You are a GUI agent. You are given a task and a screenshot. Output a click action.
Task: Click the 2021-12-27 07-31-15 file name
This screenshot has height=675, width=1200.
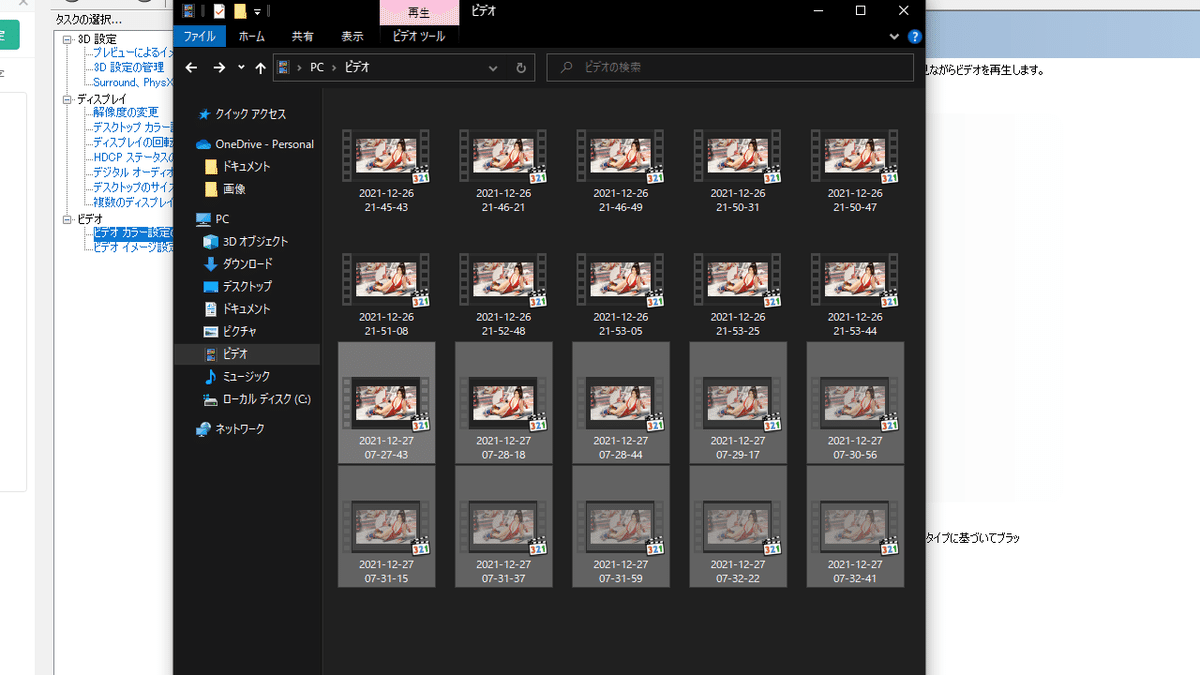[x=386, y=571]
